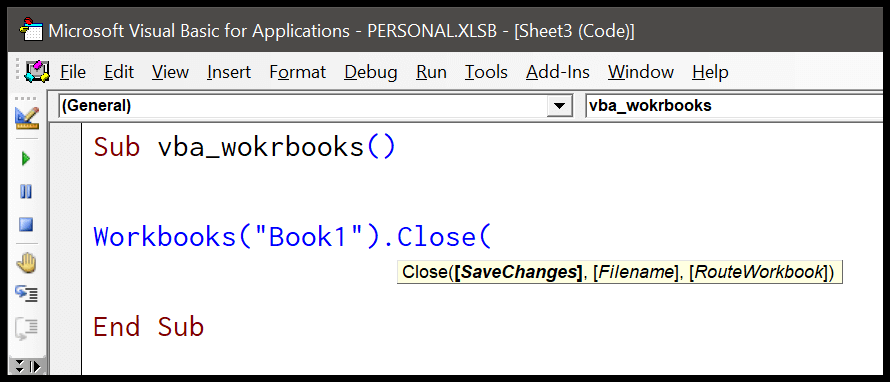Open the Edit menu
The image size is (890, 382).
[119, 72]
